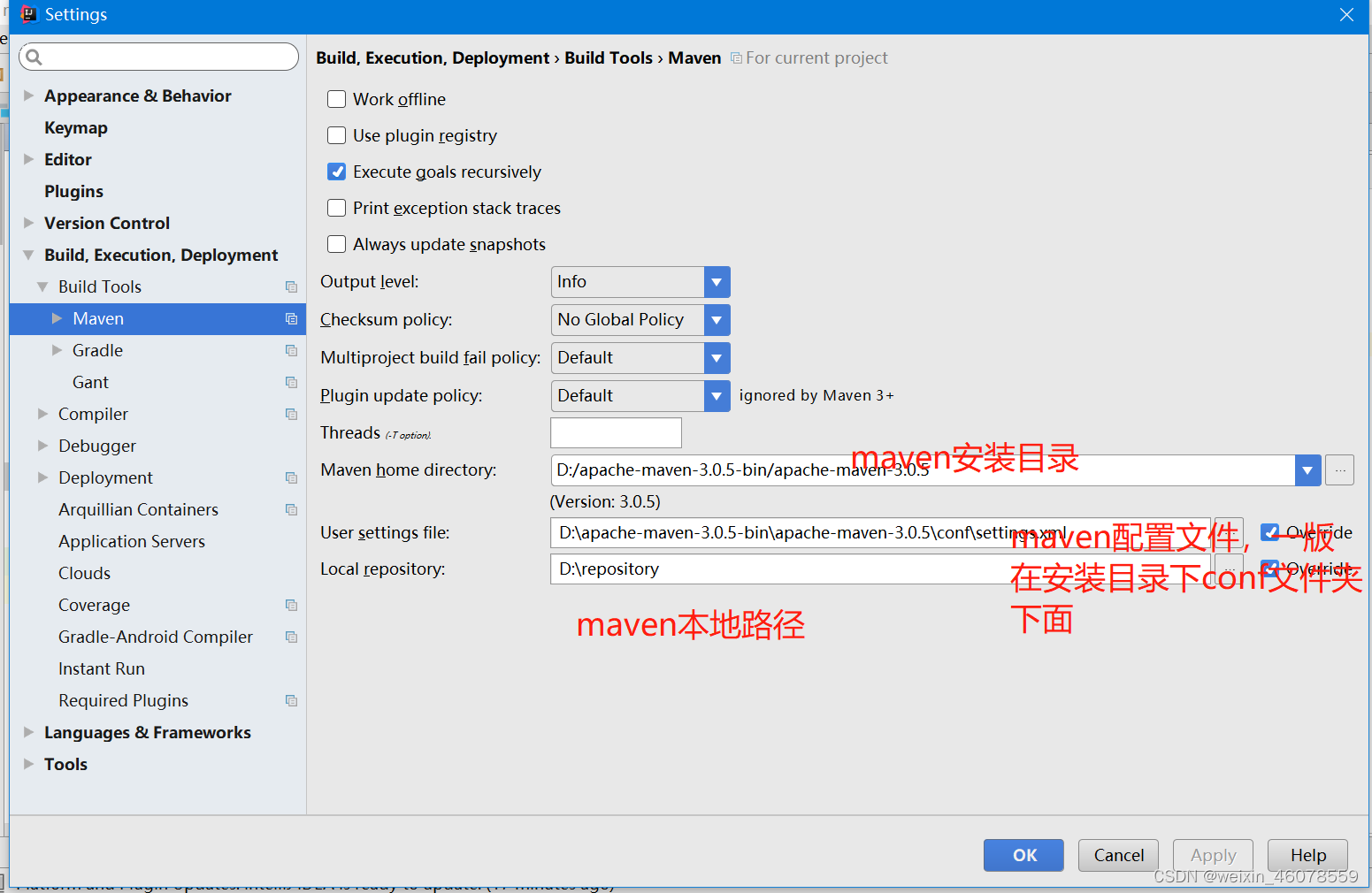Viewport: 1372px width, 893px height.
Task: Expand the Gradle tree node arrow
Action: click(x=57, y=350)
